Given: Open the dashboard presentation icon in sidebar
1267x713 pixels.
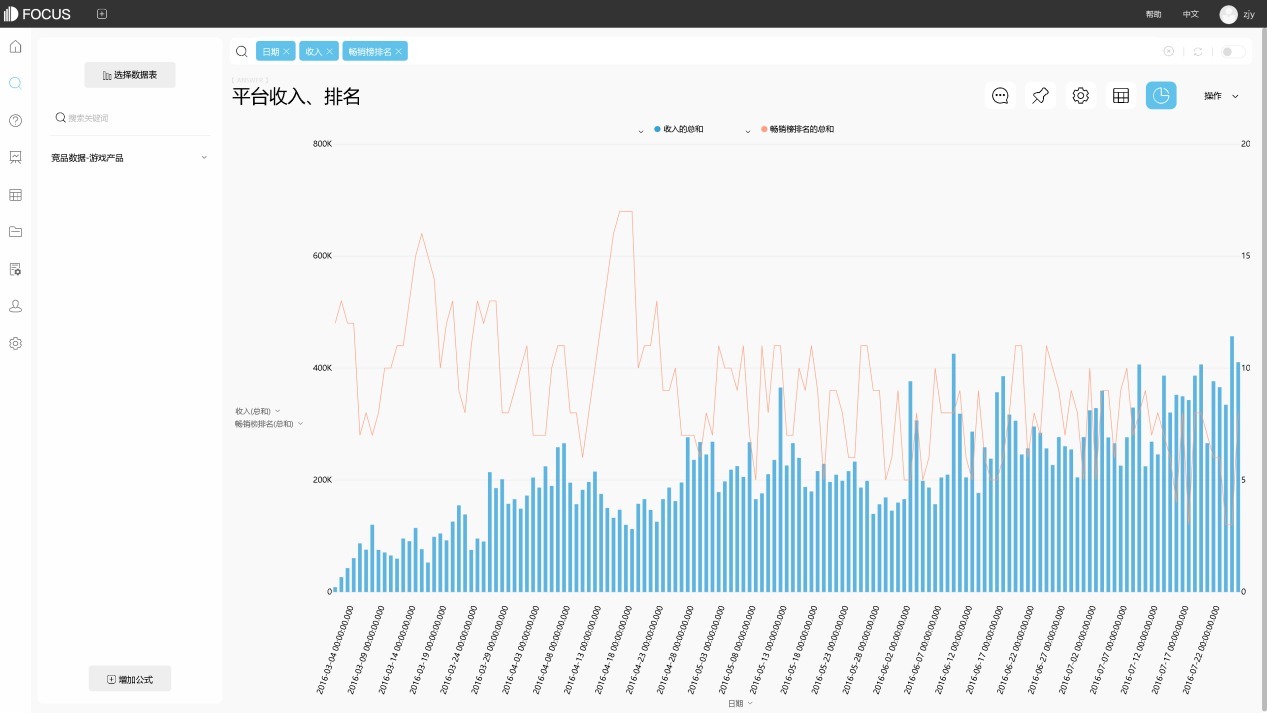Looking at the screenshot, I should coord(15,158).
